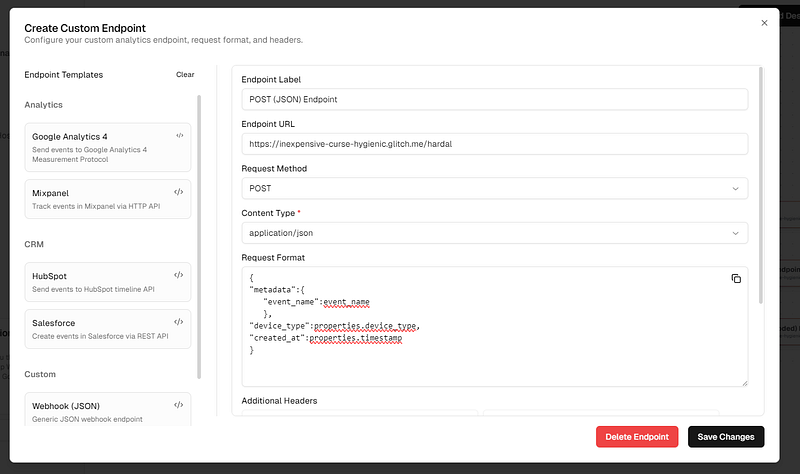The image size is (800, 474).
Task: Click "Send events to HubSpot timeline API" text
Action: [x=93, y=289]
